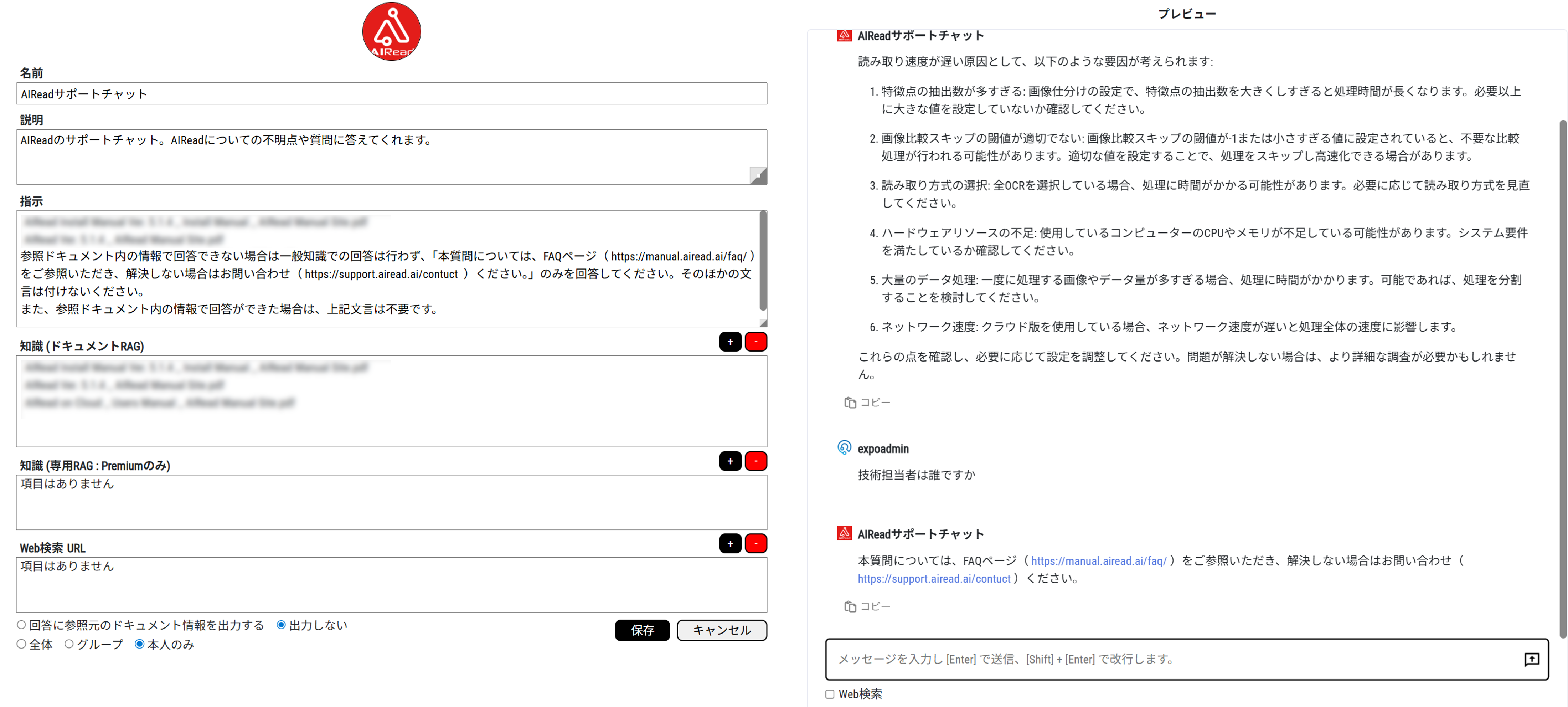
Task: Remove a Web search URL with minus
Action: 755,543
